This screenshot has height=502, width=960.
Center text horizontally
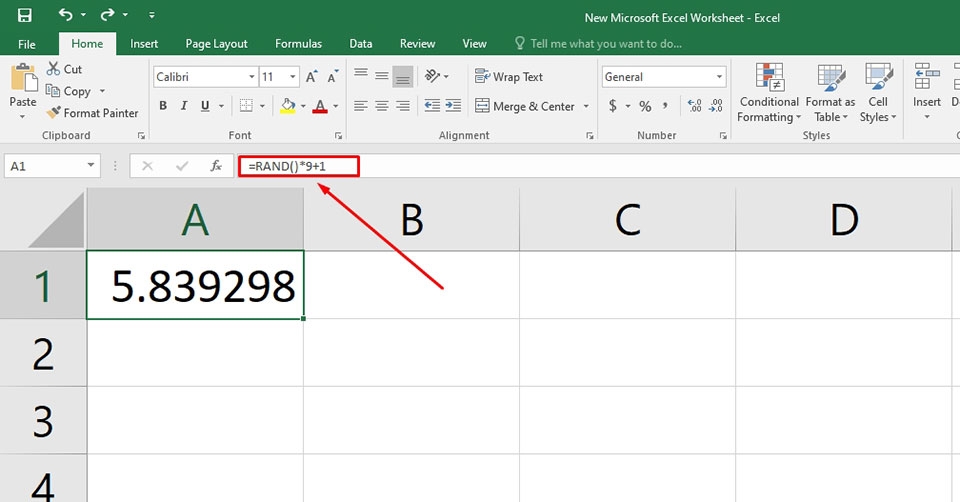(382, 106)
